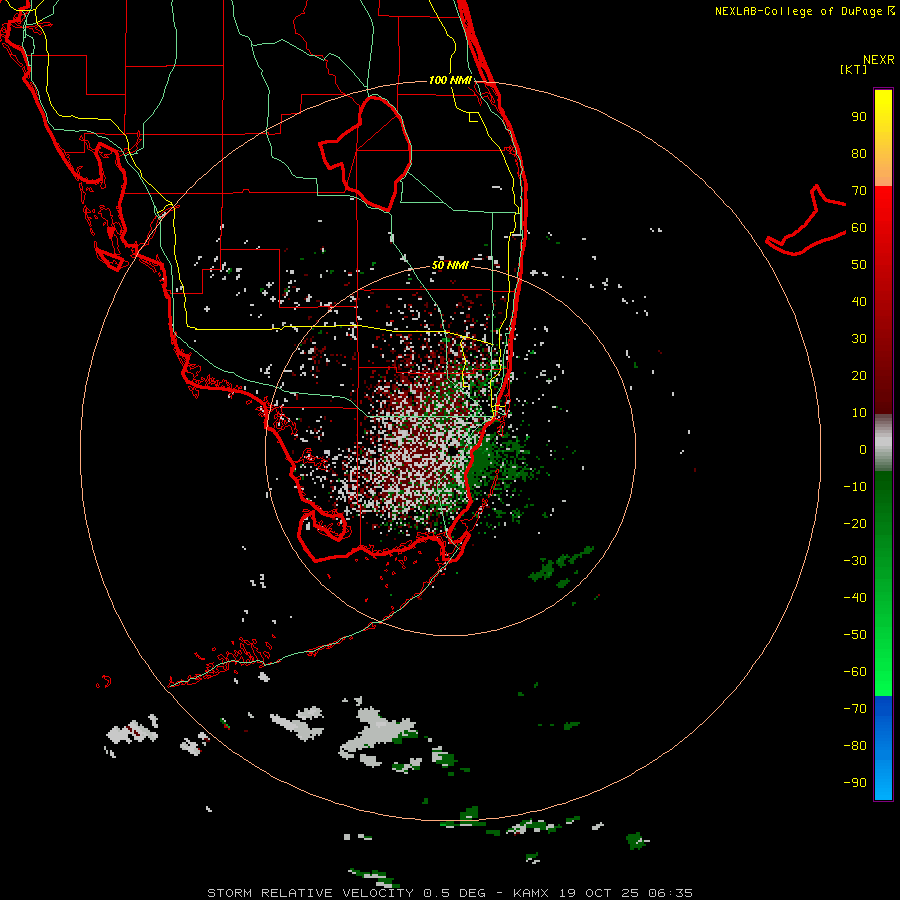Click the 0 value on velocity scale

(863, 450)
